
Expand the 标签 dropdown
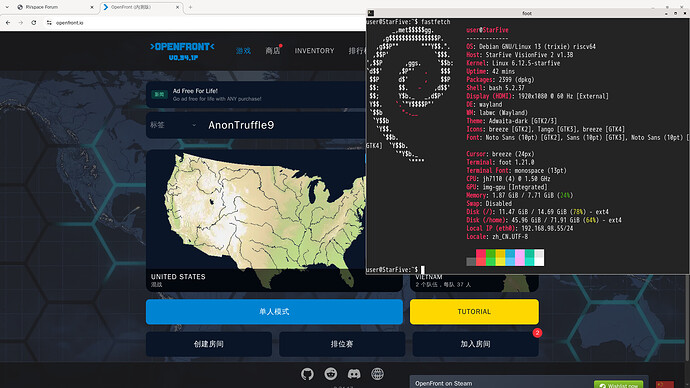(173, 125)
